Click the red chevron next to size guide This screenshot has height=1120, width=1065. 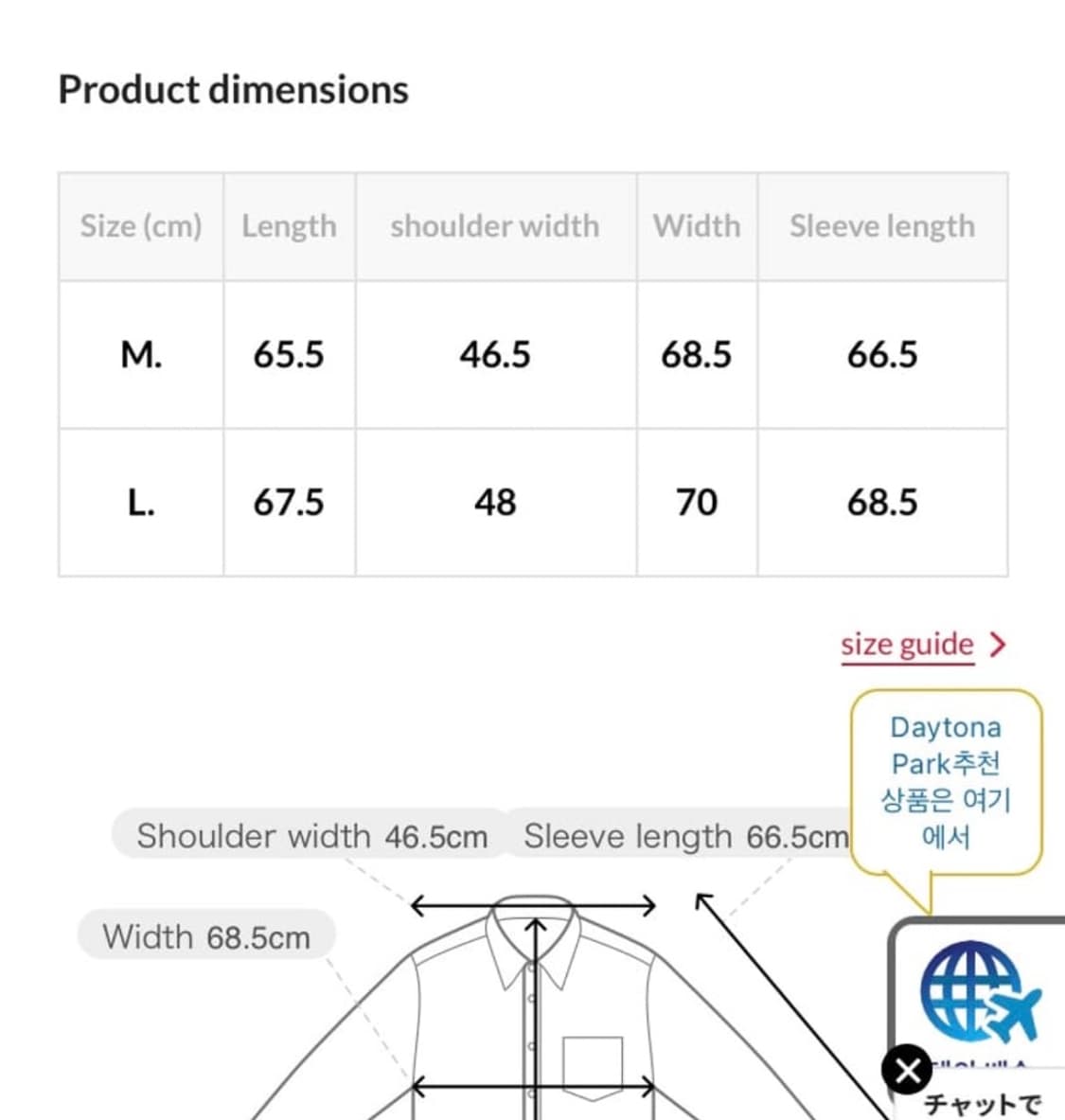tap(997, 645)
